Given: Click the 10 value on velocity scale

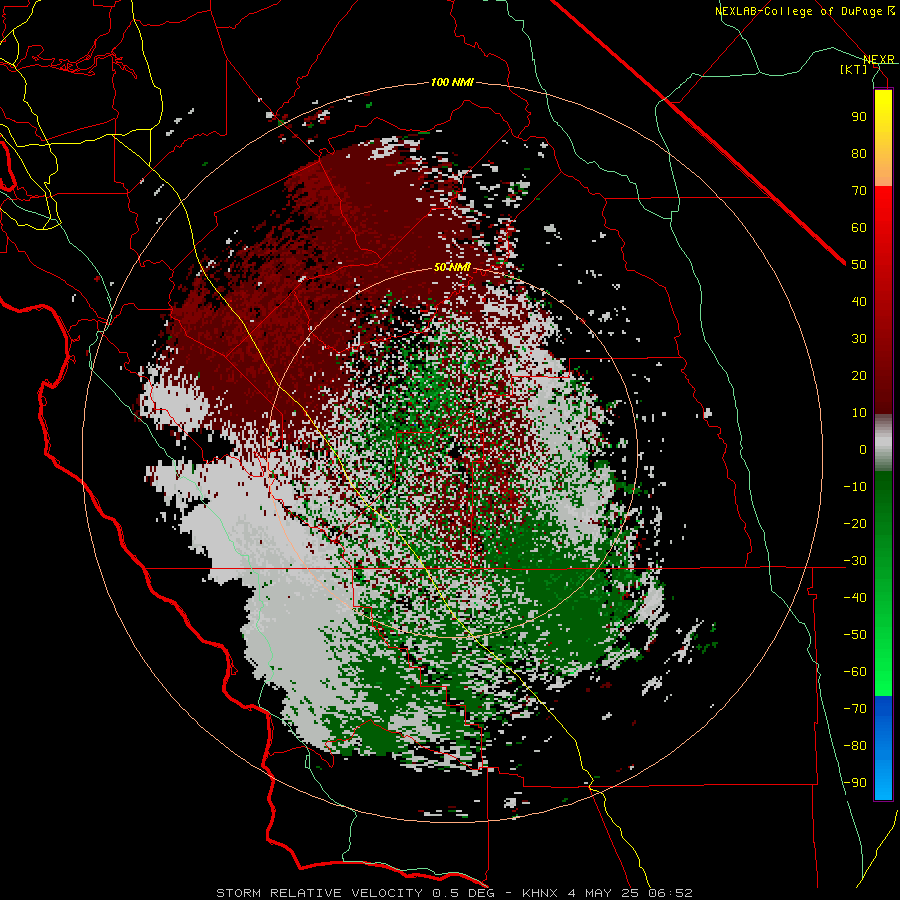Looking at the screenshot, I should [x=859, y=413].
